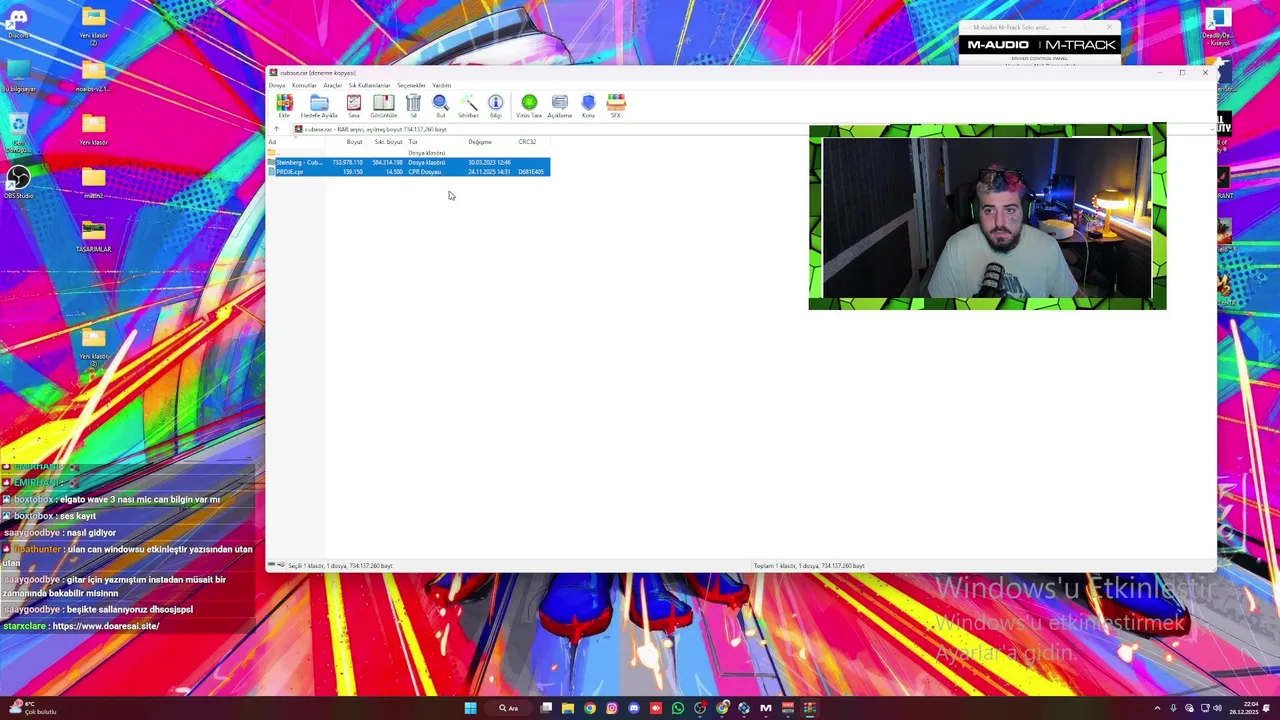Click the CPR Dosyası type cell

(425, 172)
